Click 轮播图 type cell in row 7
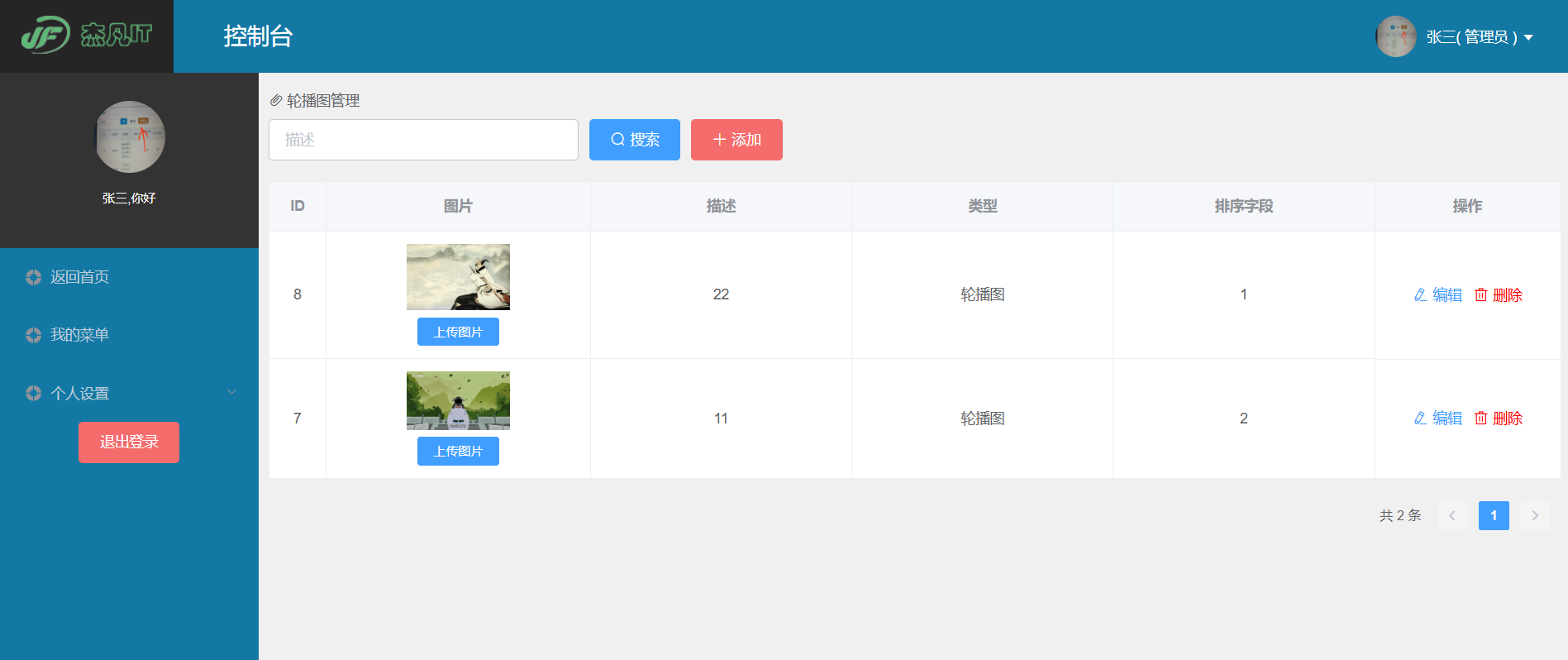Screen dimensions: 1568x660 (983, 418)
